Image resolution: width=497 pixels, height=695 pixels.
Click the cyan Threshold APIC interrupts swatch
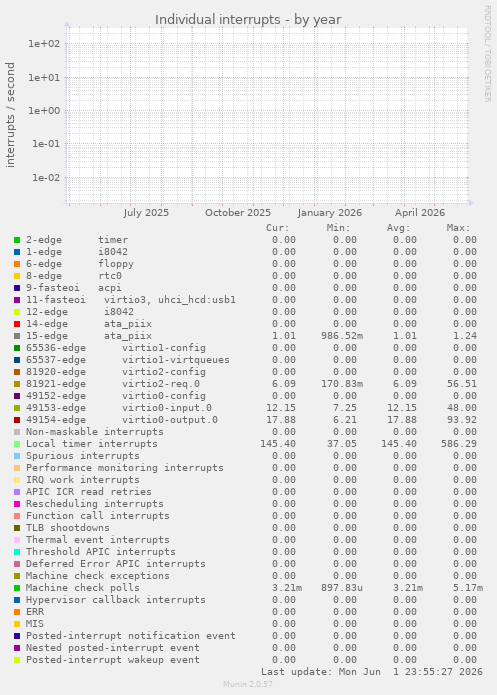(x=17, y=552)
